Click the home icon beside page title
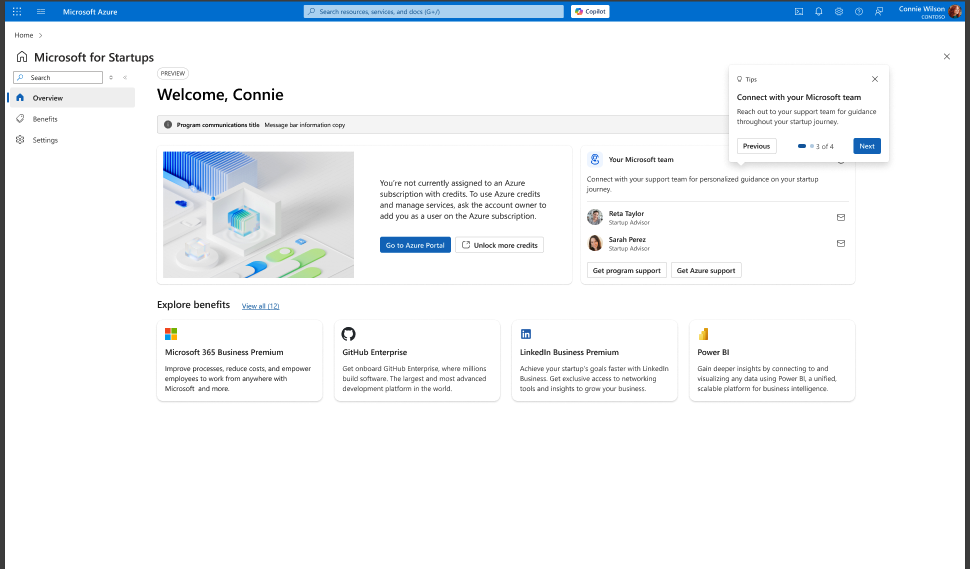This screenshot has width=970, height=569. [22, 57]
